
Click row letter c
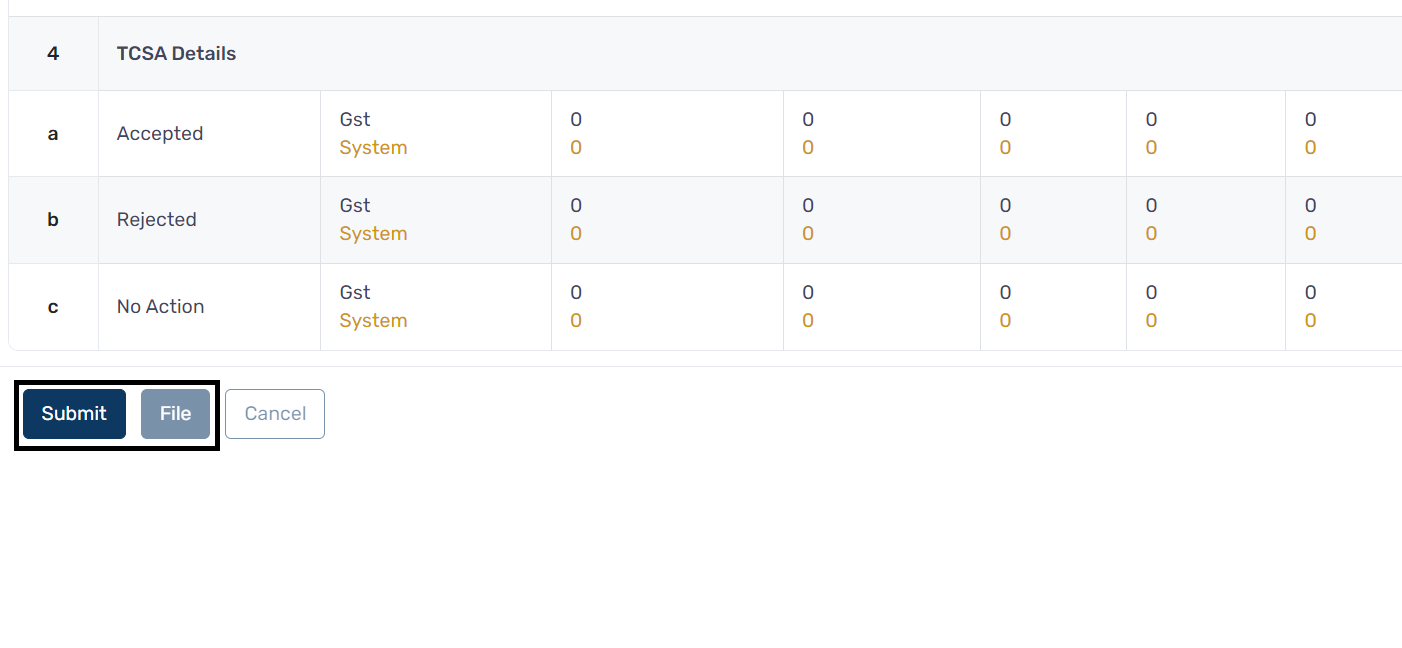[53, 307]
